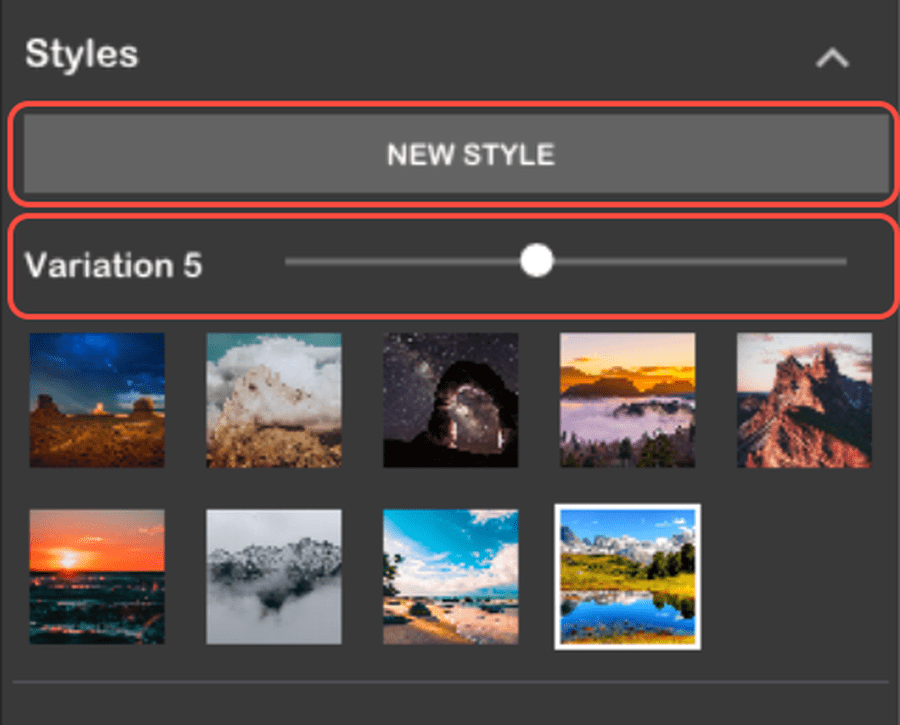
Task: Click the far right end of Variation slider
Action: (845, 262)
